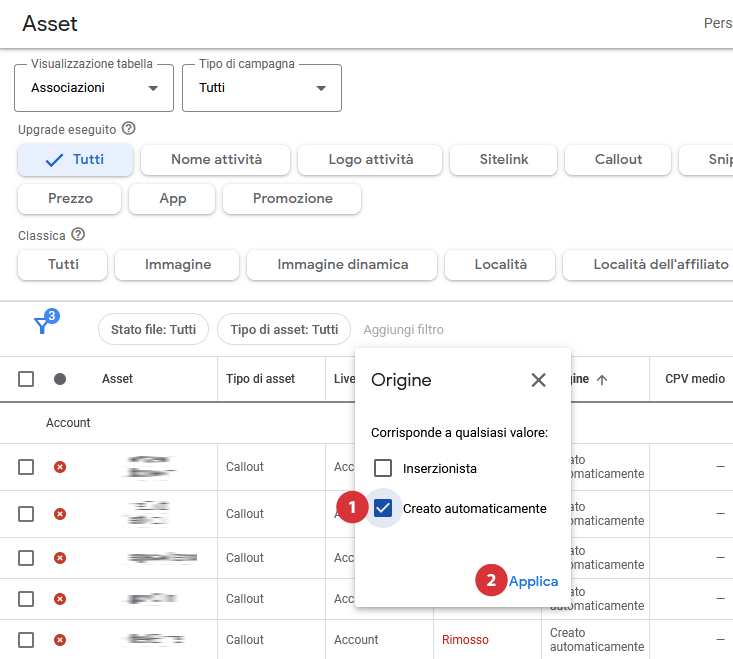The height and width of the screenshot is (659, 733).
Task: Select the checkbox in the Rimosso row
Action: tap(26, 640)
